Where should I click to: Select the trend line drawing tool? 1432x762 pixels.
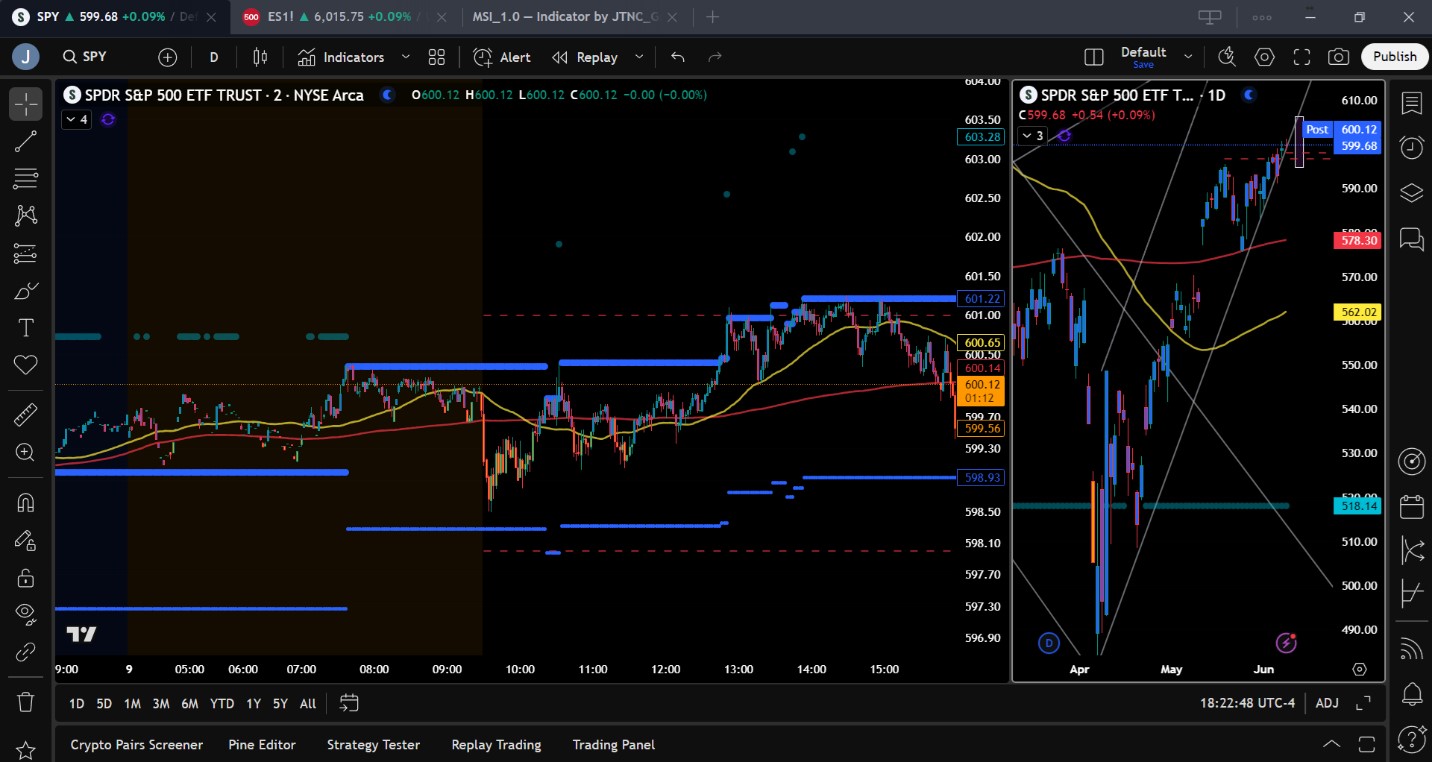coord(26,141)
